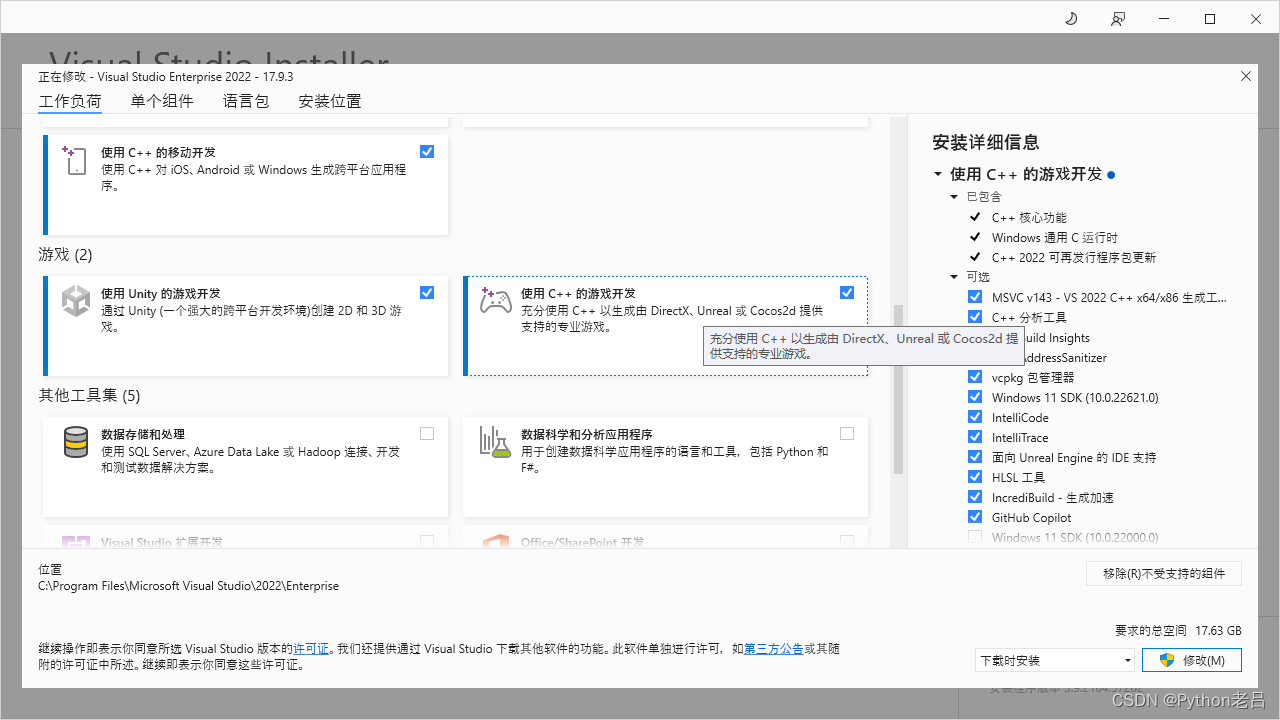1280x720 pixels.
Task: Uncheck the HLSL tools option
Action: 975,477
